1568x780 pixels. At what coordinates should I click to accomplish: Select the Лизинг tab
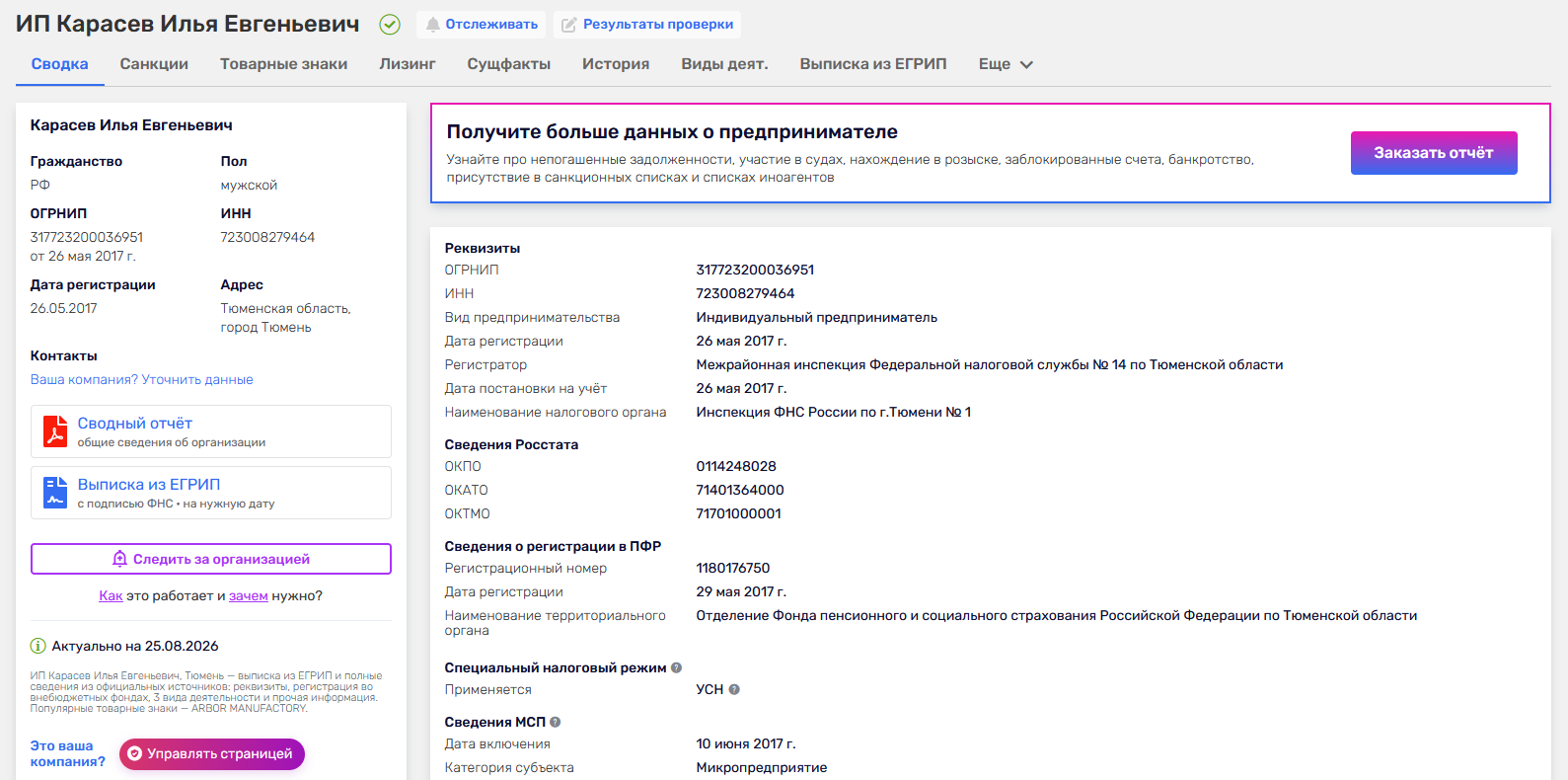pyautogui.click(x=408, y=64)
